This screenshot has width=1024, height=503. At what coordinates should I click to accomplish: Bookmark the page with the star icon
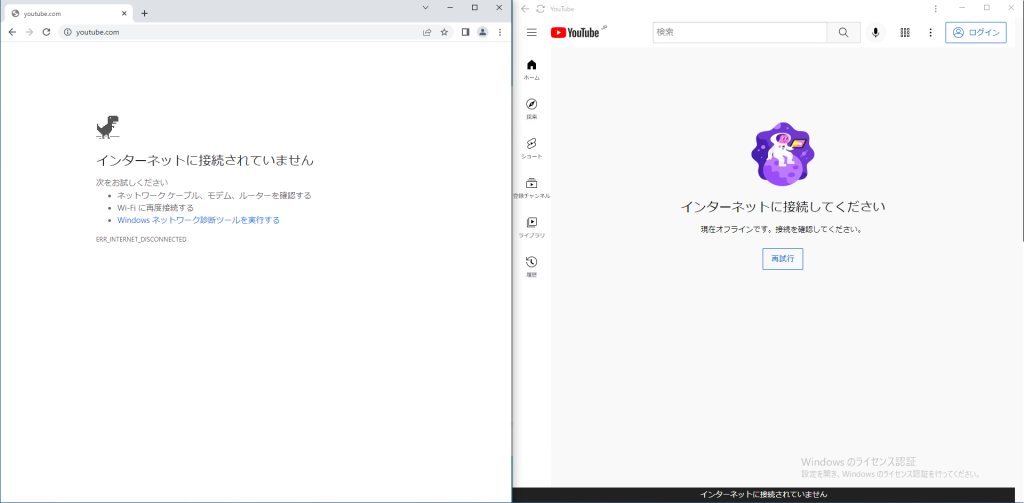(x=444, y=32)
